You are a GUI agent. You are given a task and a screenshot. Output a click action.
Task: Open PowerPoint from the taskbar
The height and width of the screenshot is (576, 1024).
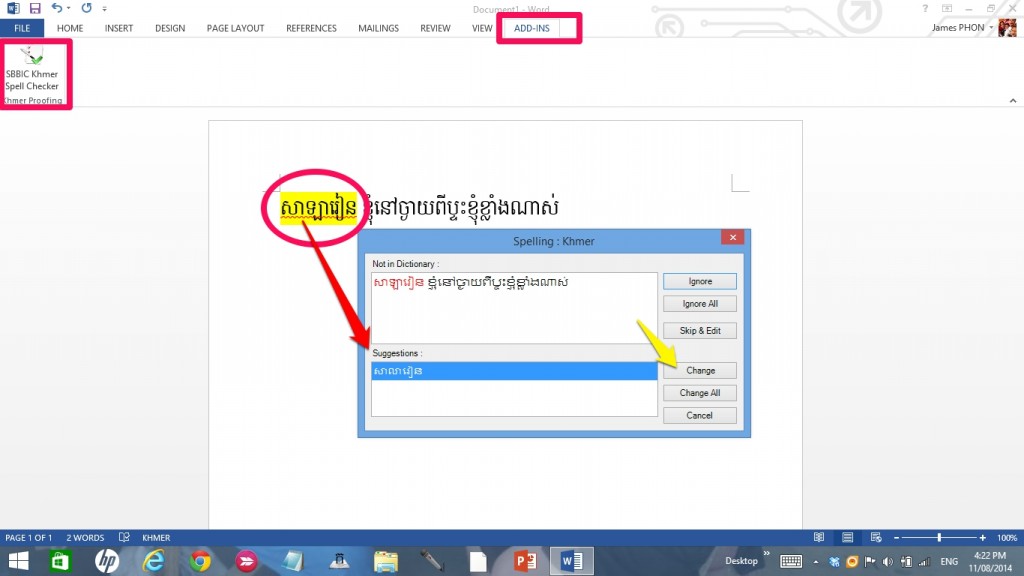(524, 560)
